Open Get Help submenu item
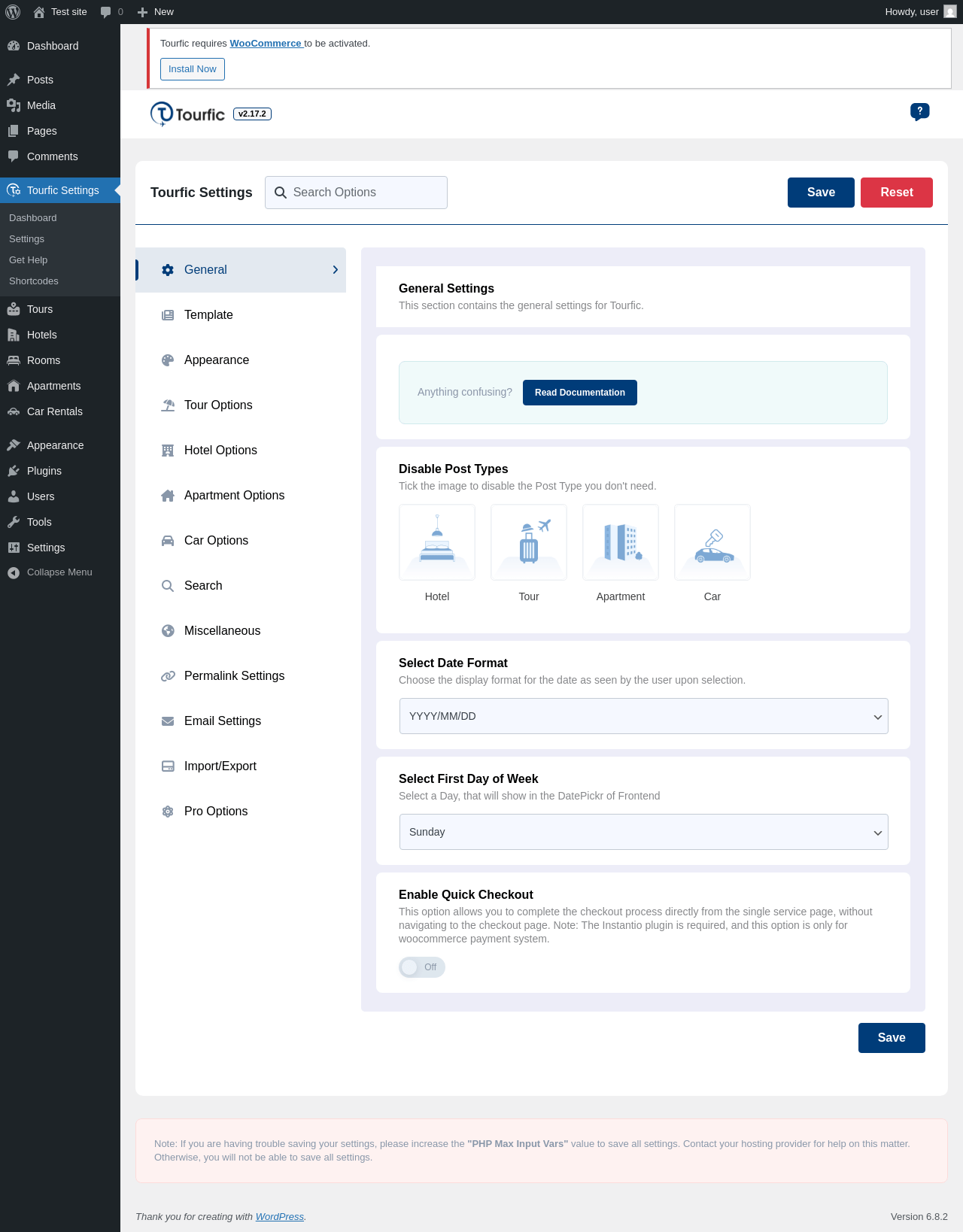This screenshot has width=963, height=1232. coord(29,260)
